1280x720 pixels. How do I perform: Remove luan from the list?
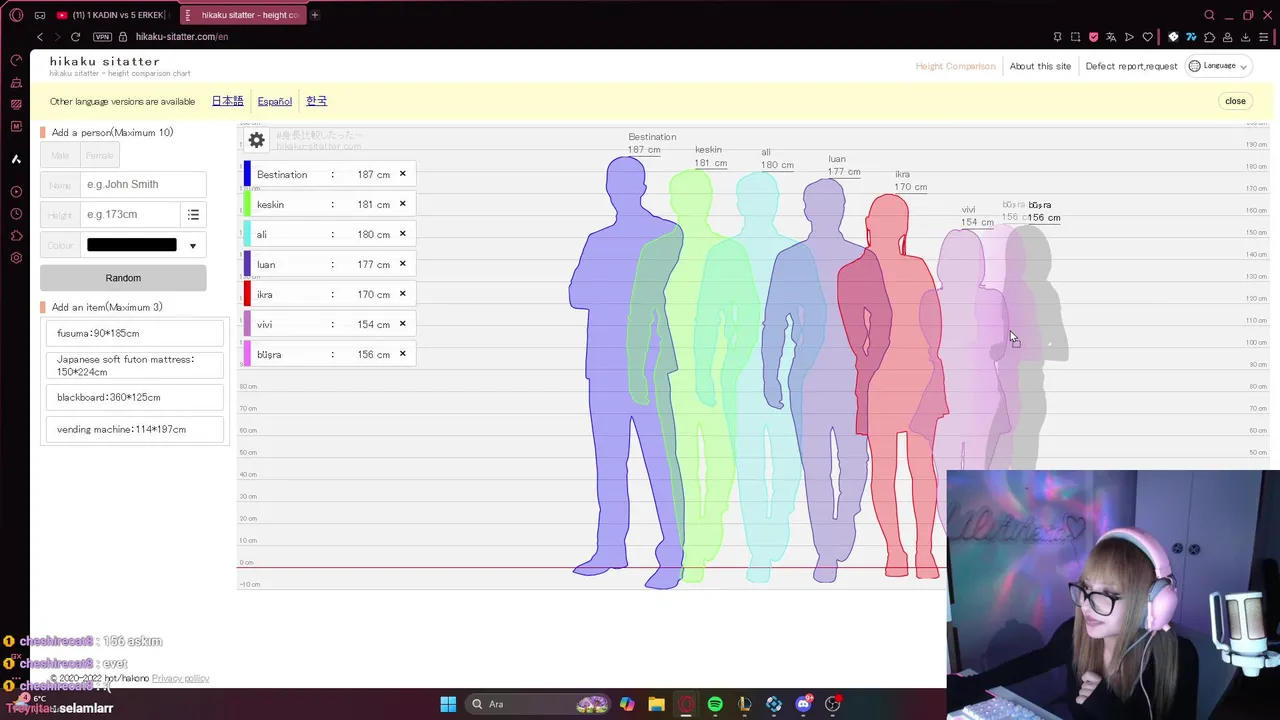pos(403,264)
